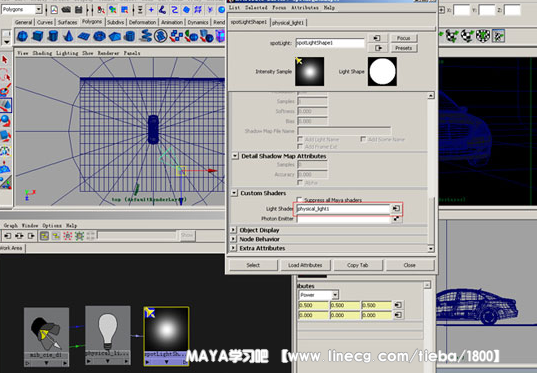Toggle Alpha checkbox in Detail Shadow Map
Viewport: 537px width, 373px height.
[300, 183]
